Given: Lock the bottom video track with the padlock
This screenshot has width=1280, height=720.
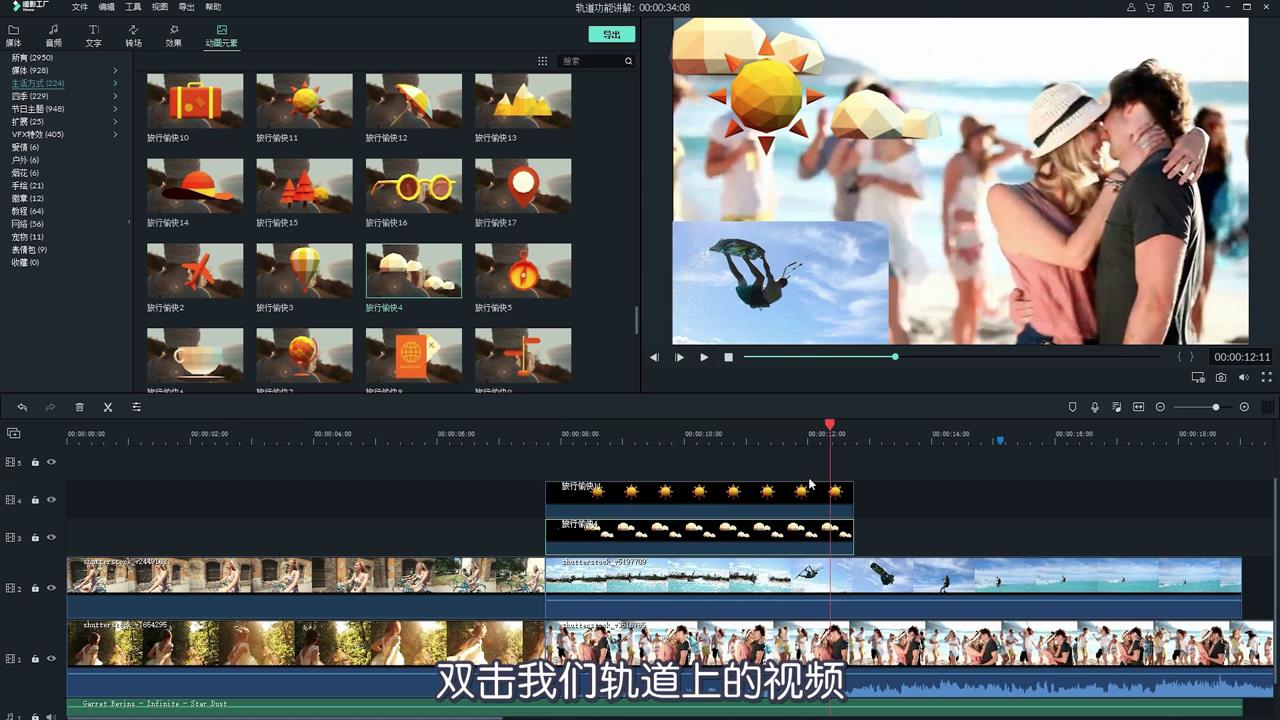Looking at the screenshot, I should coord(35,659).
